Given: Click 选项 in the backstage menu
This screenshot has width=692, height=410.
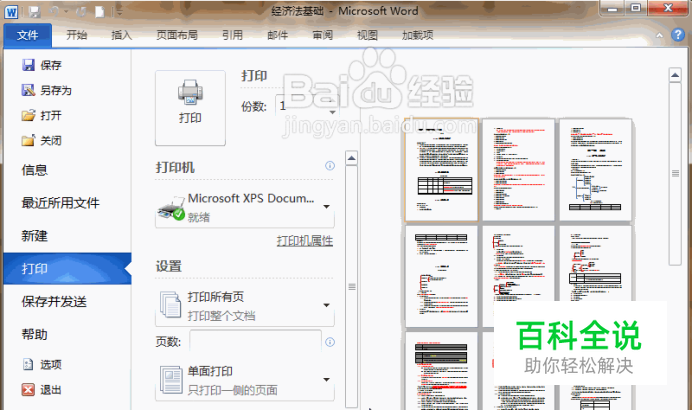Looking at the screenshot, I should click(42, 365).
